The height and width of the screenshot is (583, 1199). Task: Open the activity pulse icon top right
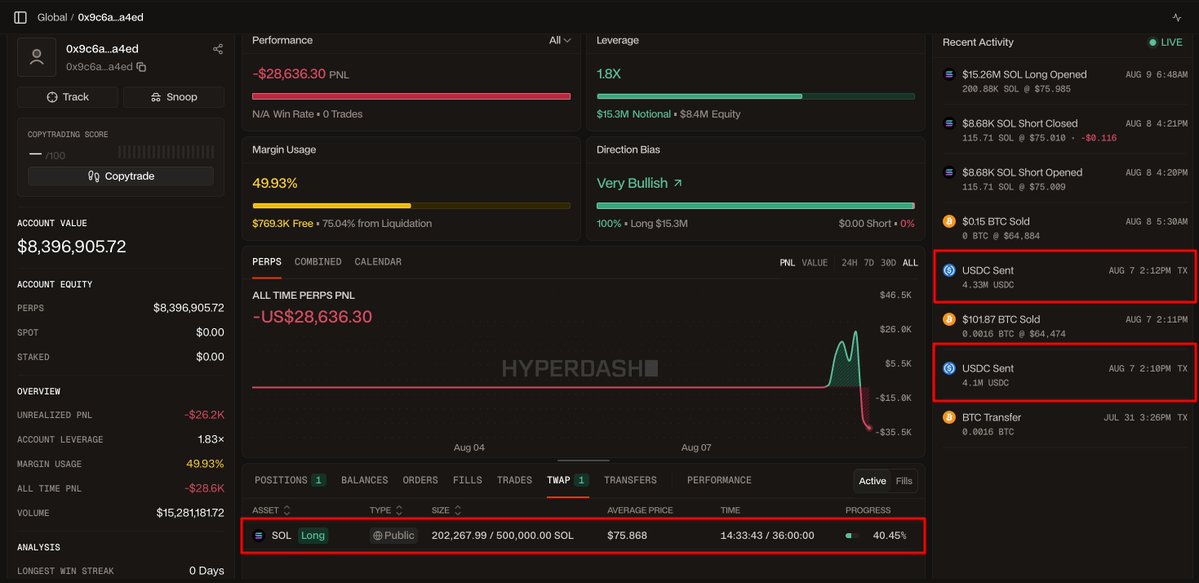point(1176,17)
